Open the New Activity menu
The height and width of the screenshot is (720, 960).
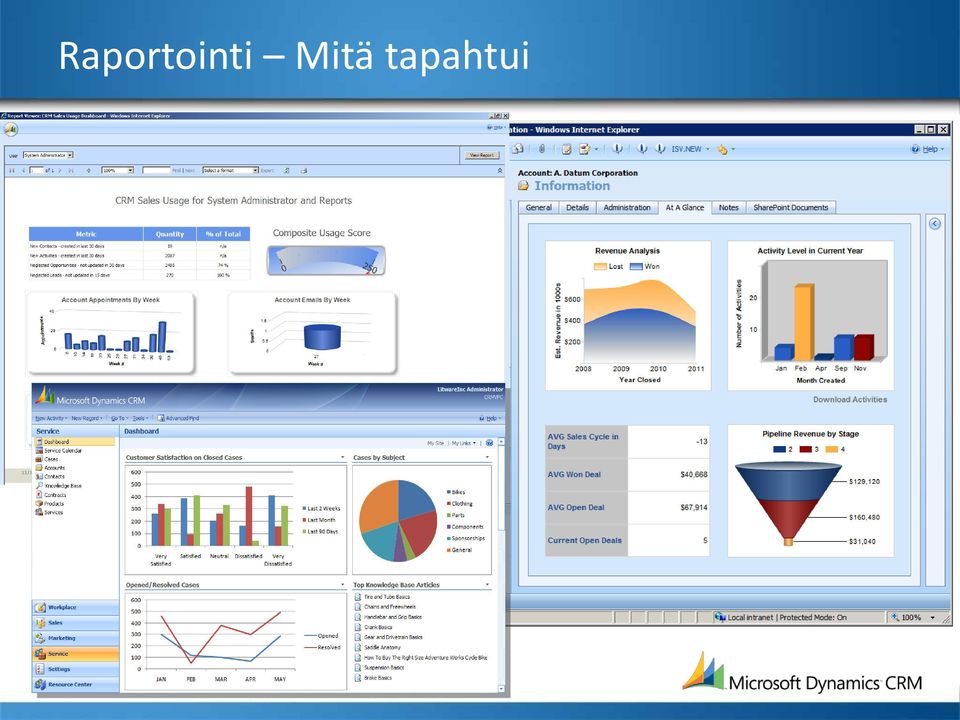click(x=51, y=418)
